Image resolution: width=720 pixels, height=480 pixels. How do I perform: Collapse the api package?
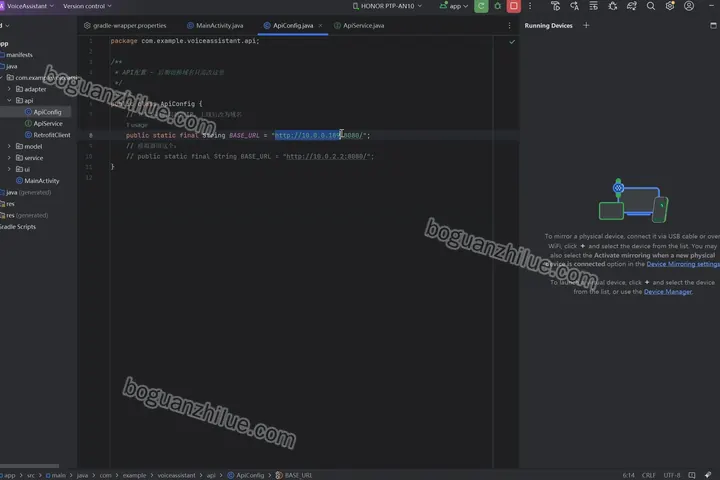[9, 101]
